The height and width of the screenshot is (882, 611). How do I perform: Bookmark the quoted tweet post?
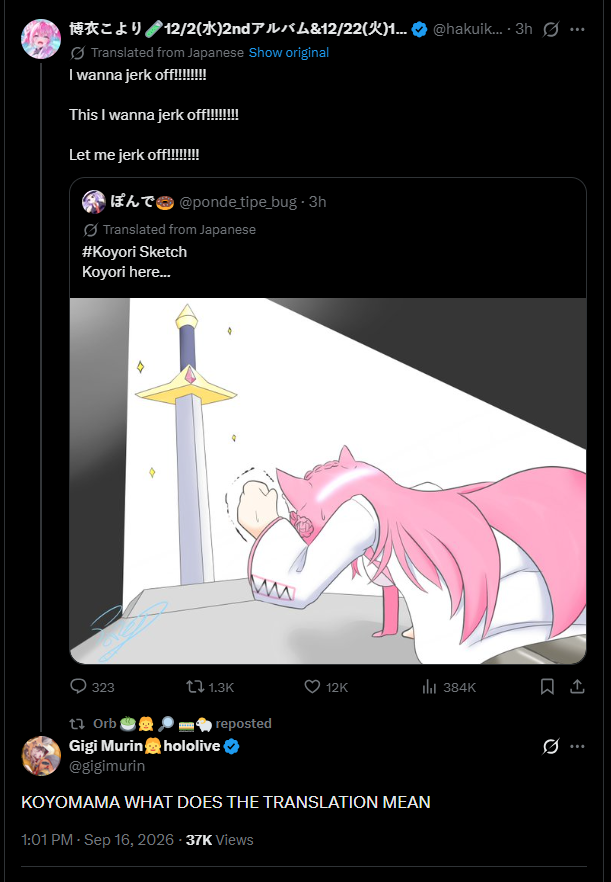(547, 686)
